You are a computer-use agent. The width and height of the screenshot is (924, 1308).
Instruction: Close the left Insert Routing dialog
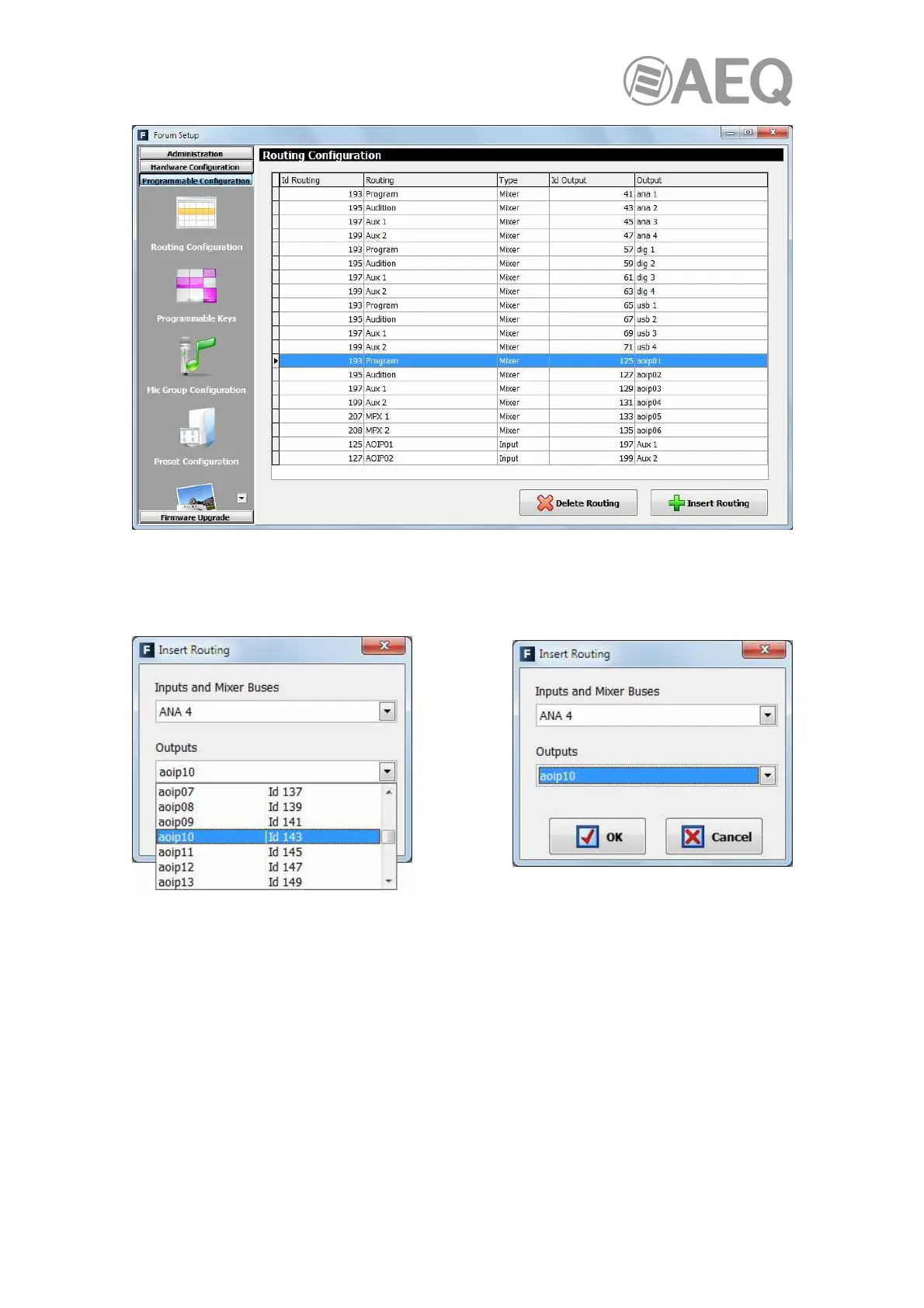tap(384, 645)
